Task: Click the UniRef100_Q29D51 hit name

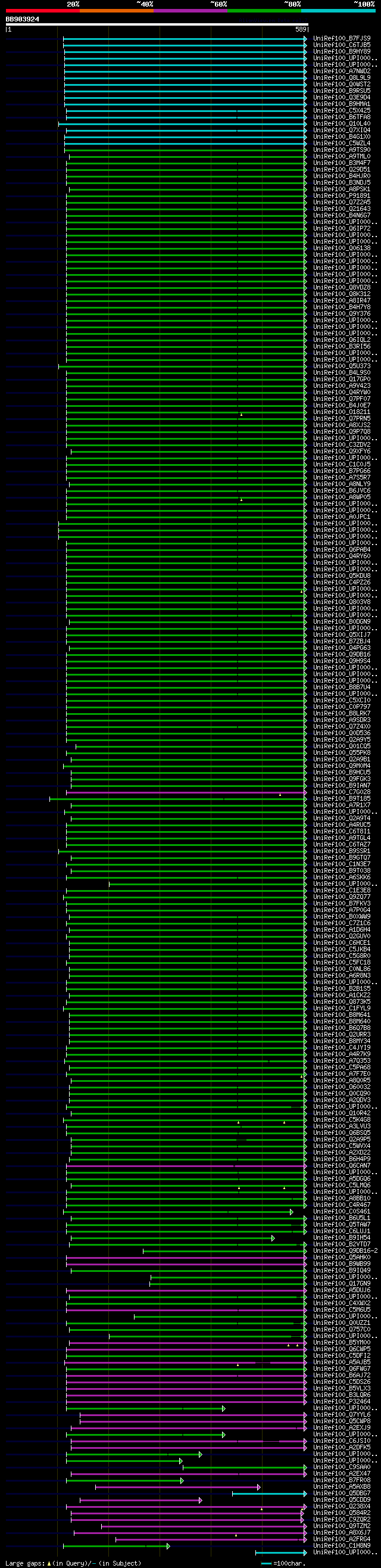Action: click(x=342, y=170)
